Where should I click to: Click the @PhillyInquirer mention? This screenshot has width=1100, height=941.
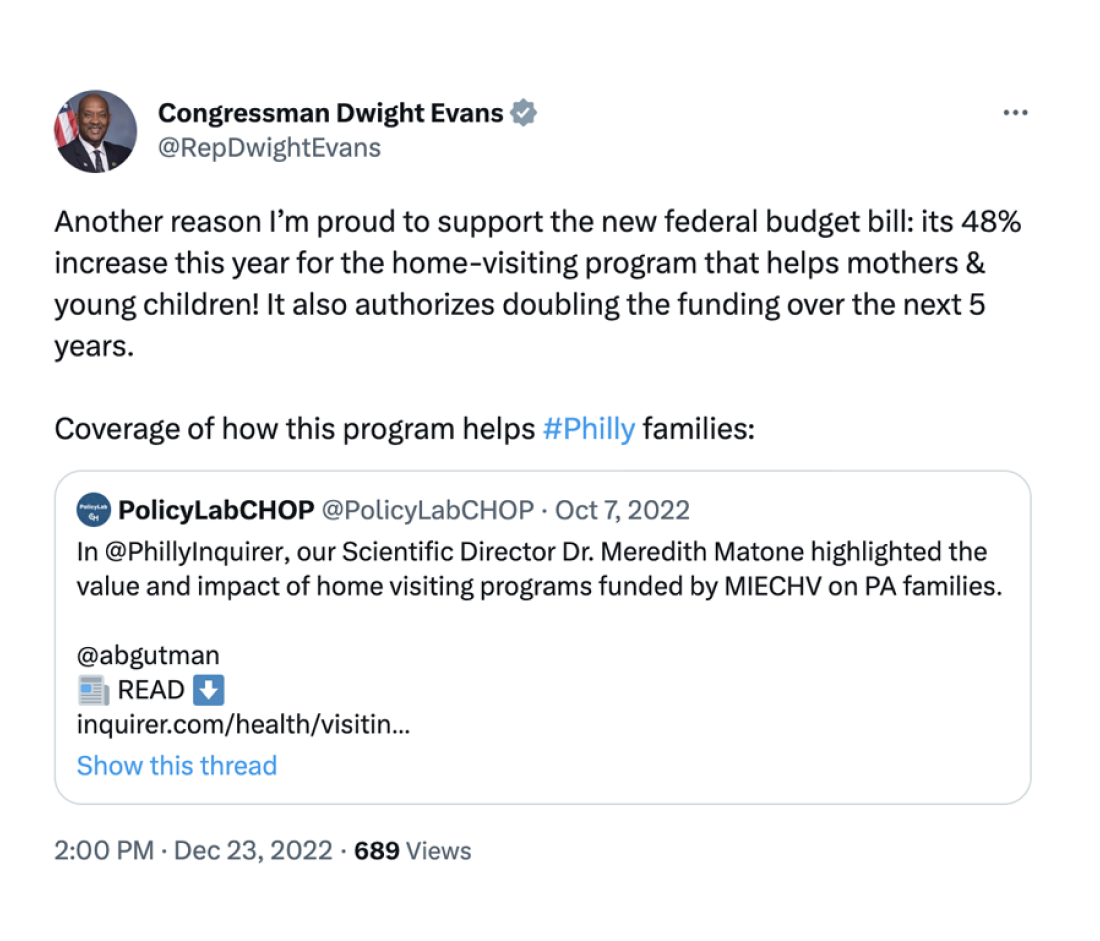[190, 551]
